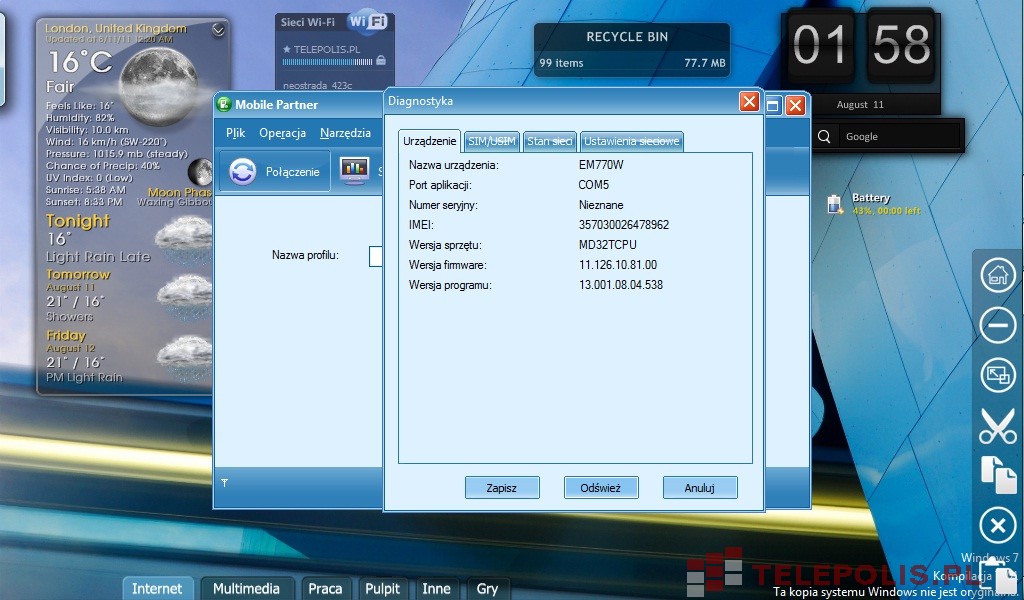Click the IMEI value 357030026478962
The width and height of the screenshot is (1024, 600).
click(x=624, y=225)
